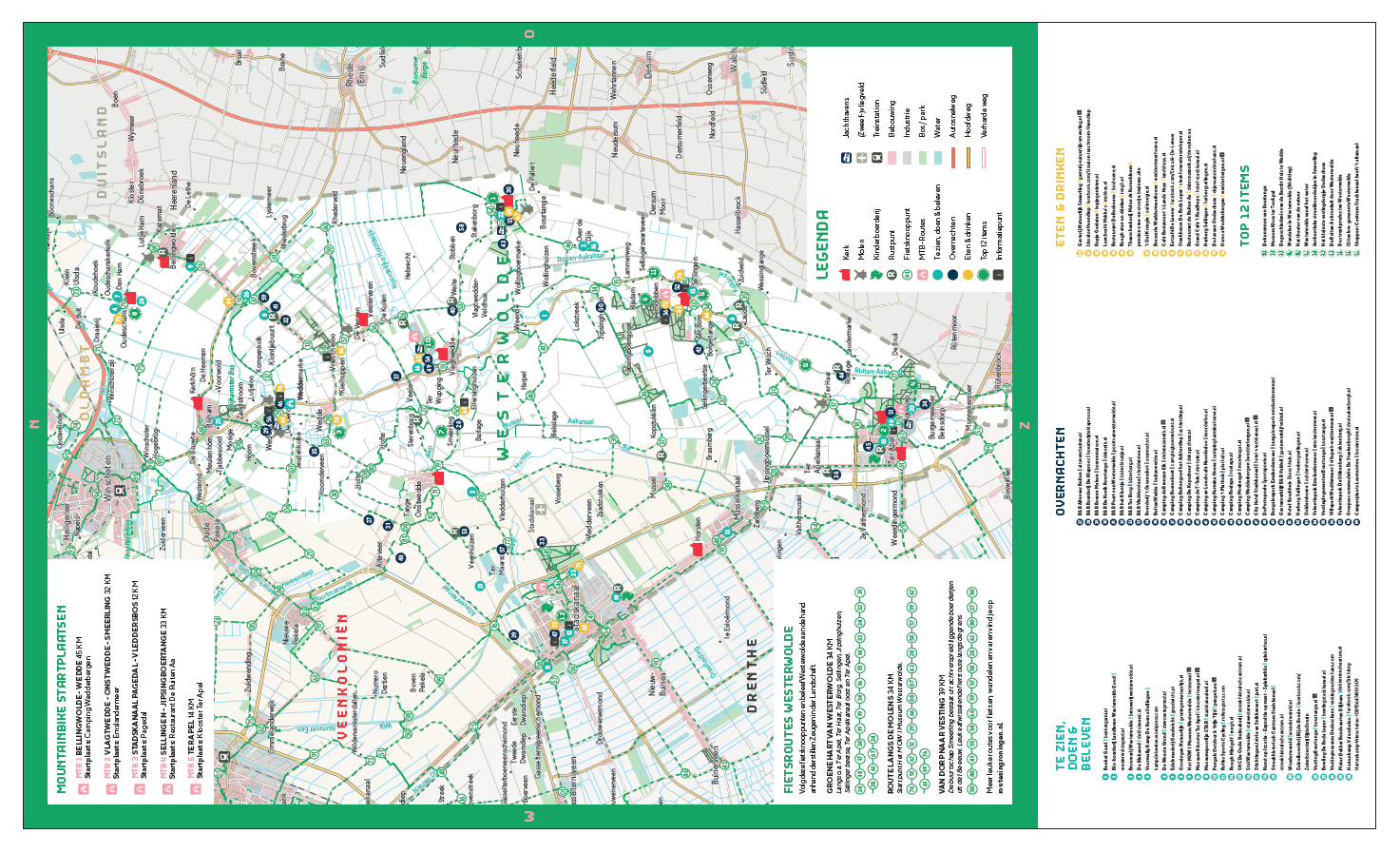Screen dimensions: 1400x853
Task: Select the green 'Top 12 items' legend dot
Action: click(983, 274)
